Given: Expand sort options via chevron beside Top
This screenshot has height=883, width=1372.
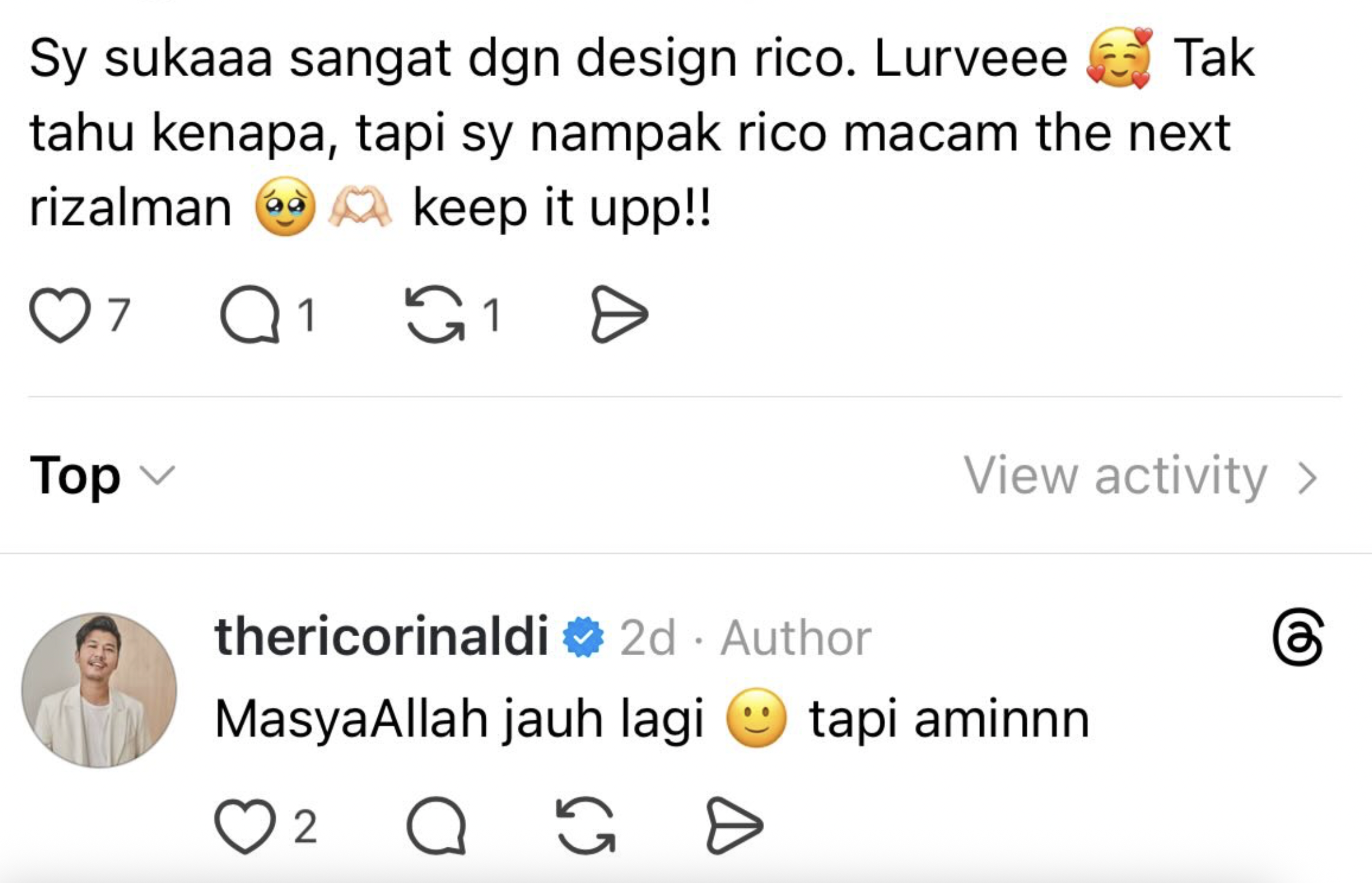Looking at the screenshot, I should pyautogui.click(x=158, y=475).
